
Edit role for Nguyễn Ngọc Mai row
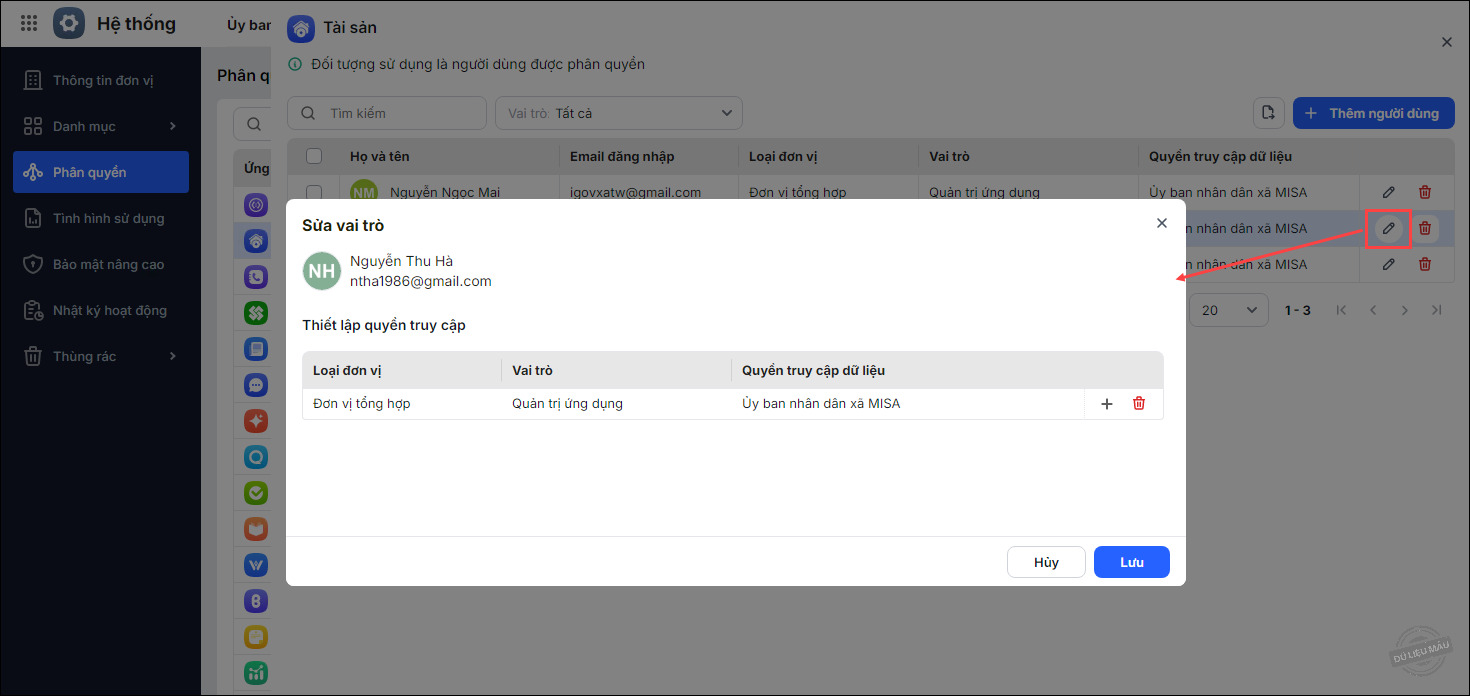coord(1388,192)
